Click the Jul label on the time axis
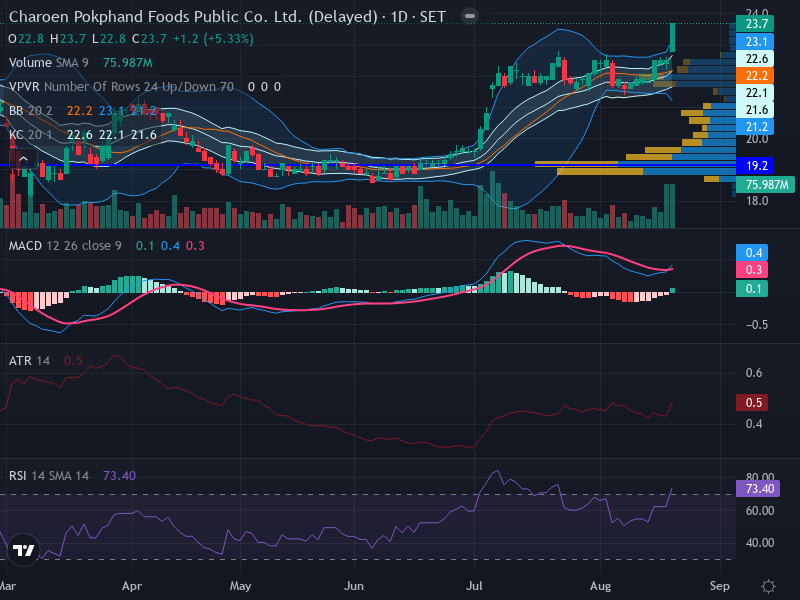The height and width of the screenshot is (600, 800). pyautogui.click(x=474, y=586)
